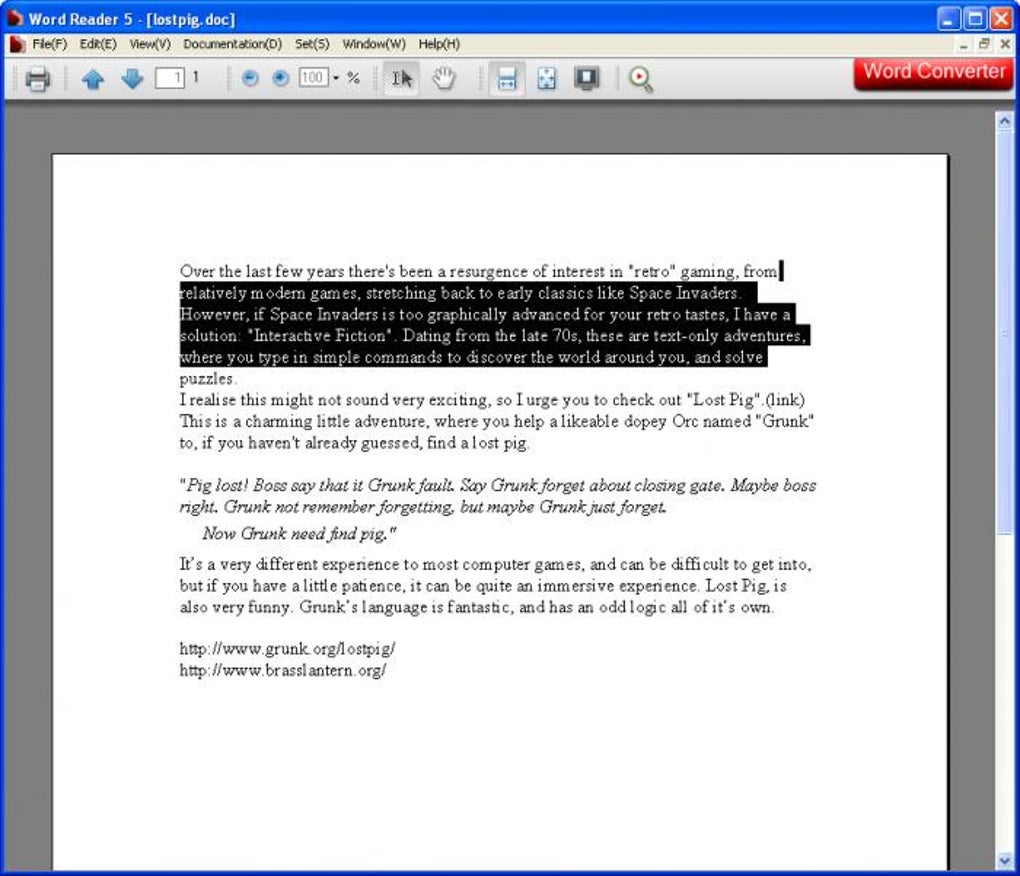Maximize the Word Reader window

tap(974, 18)
